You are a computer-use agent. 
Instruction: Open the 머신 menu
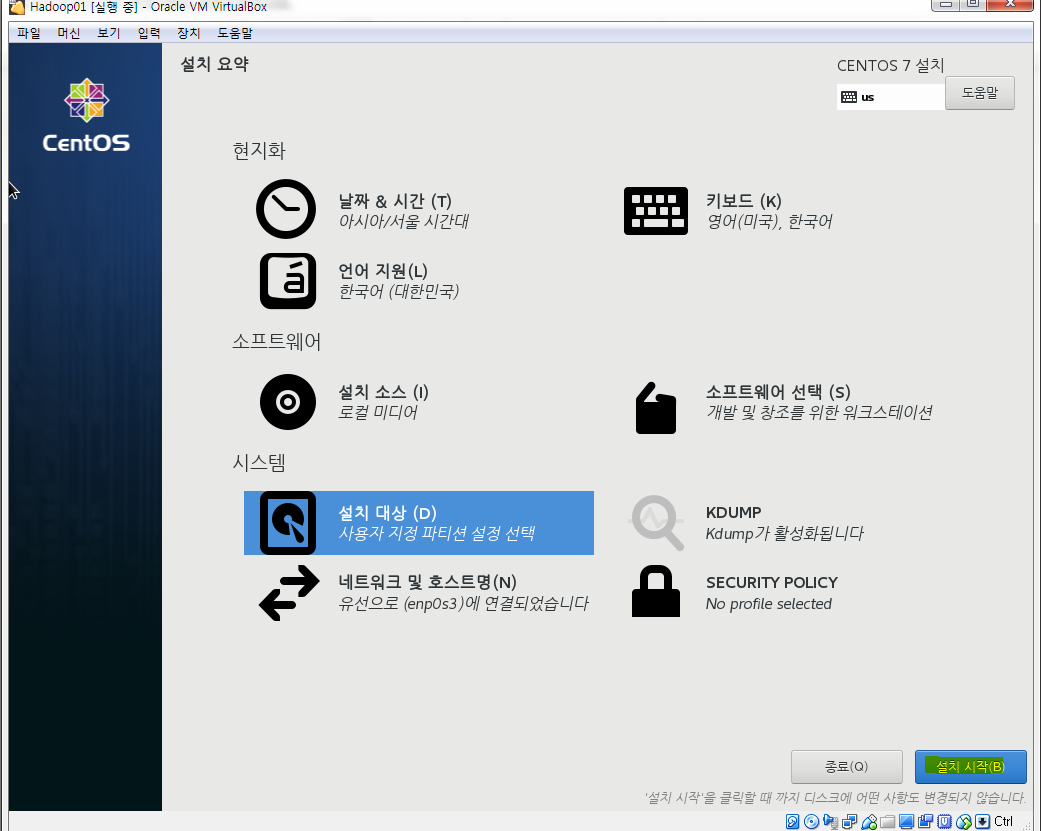pyautogui.click(x=68, y=33)
